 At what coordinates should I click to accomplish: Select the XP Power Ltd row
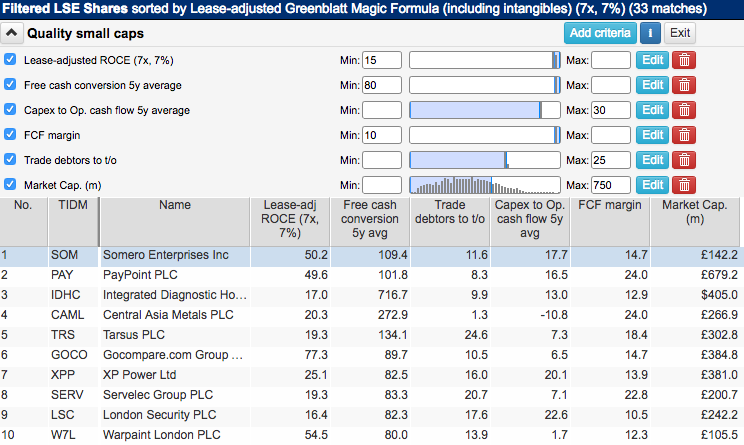click(x=370, y=375)
